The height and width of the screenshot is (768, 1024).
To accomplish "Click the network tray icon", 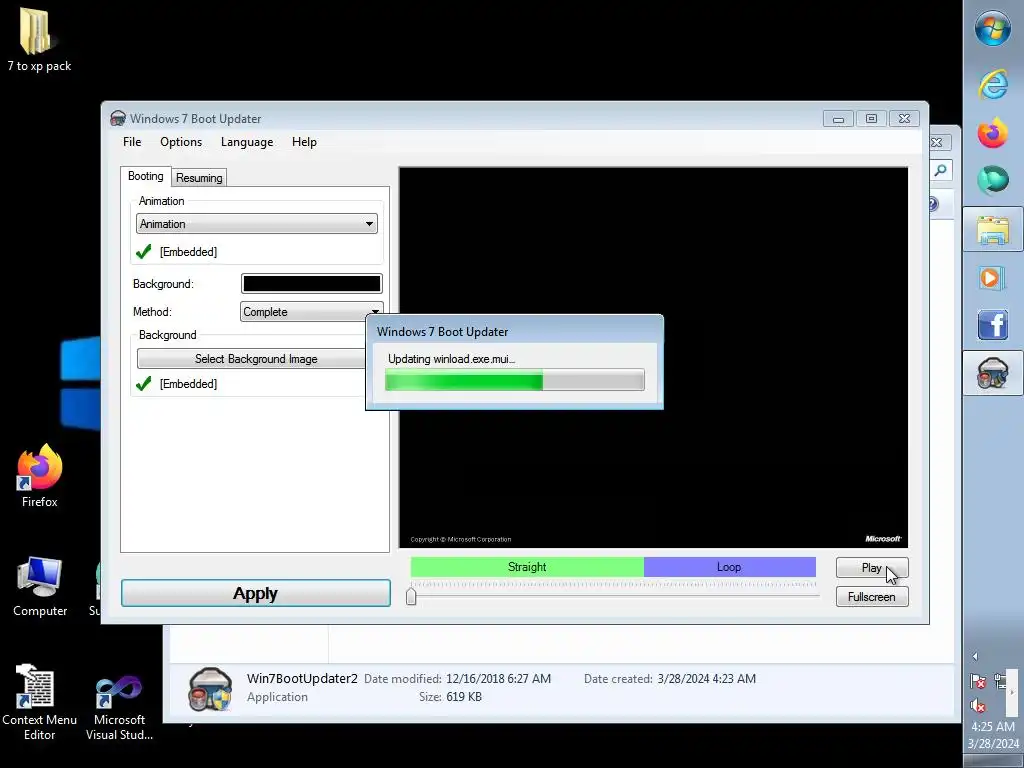I will click(1000, 681).
